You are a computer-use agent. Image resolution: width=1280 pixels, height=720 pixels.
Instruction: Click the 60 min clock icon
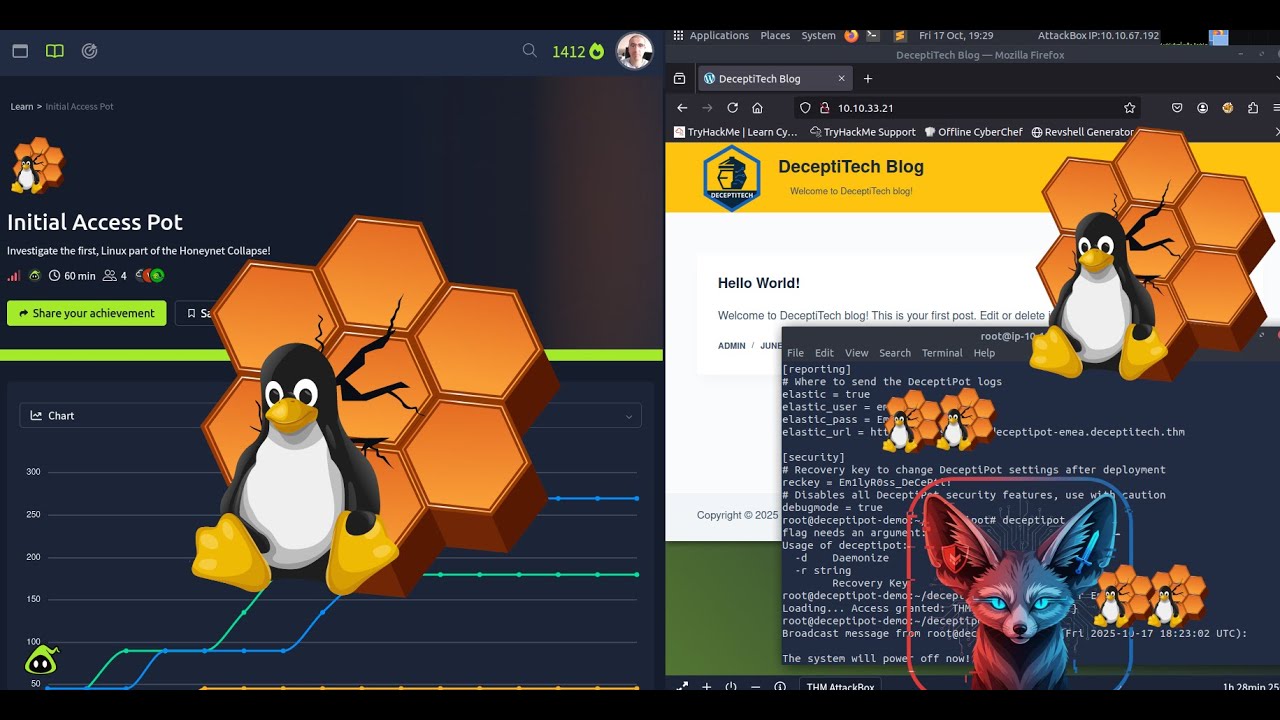[x=54, y=276]
